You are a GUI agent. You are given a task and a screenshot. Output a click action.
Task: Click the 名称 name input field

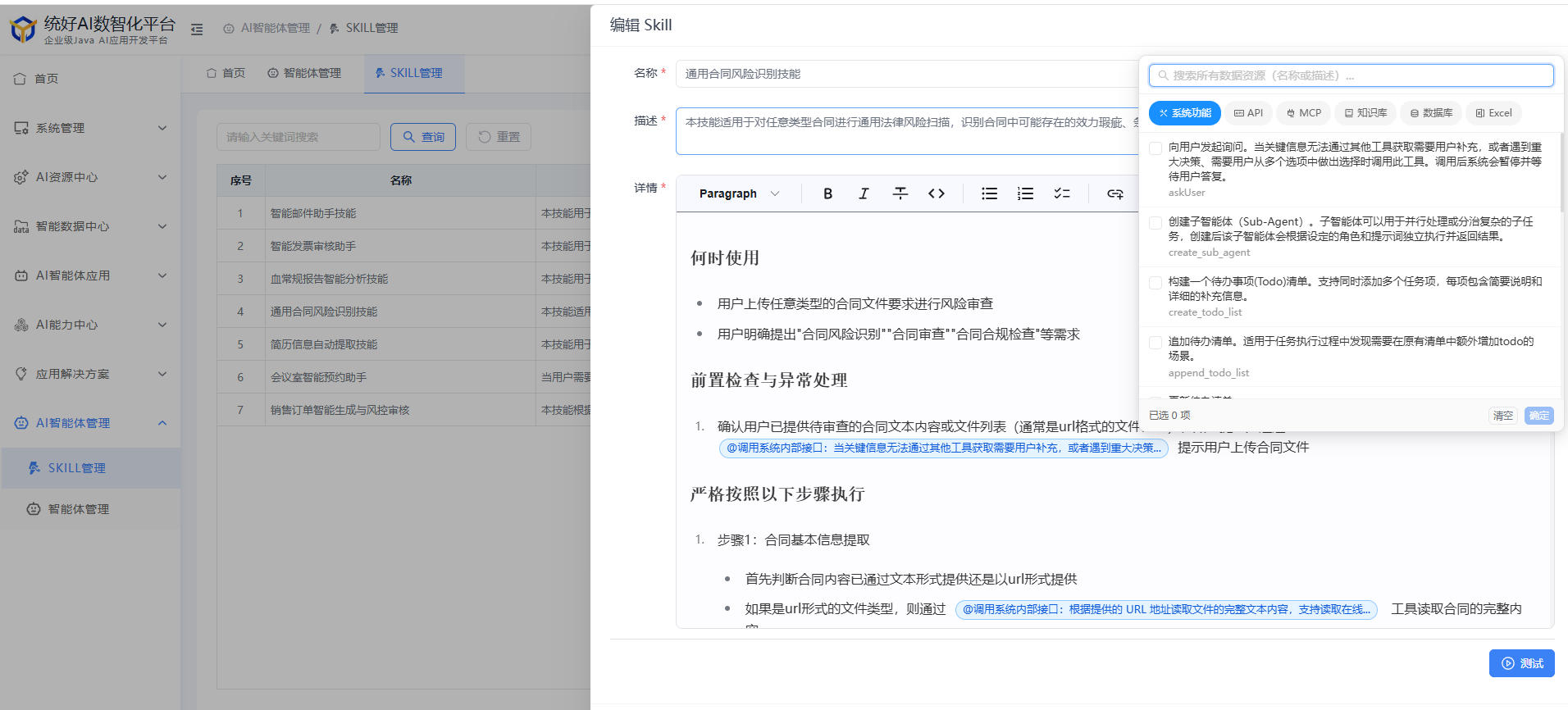(x=906, y=74)
